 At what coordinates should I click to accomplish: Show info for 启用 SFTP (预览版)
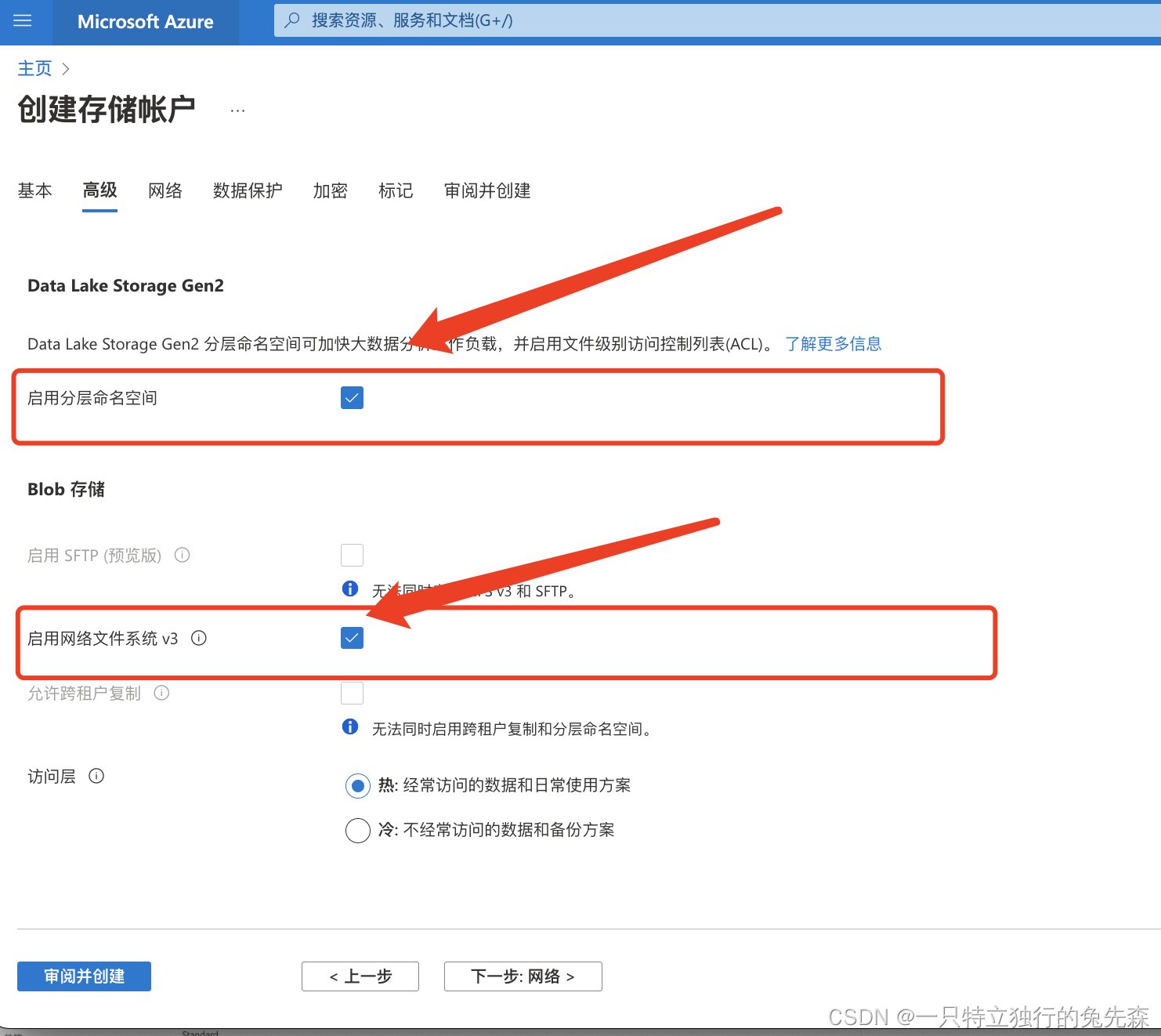(x=182, y=555)
